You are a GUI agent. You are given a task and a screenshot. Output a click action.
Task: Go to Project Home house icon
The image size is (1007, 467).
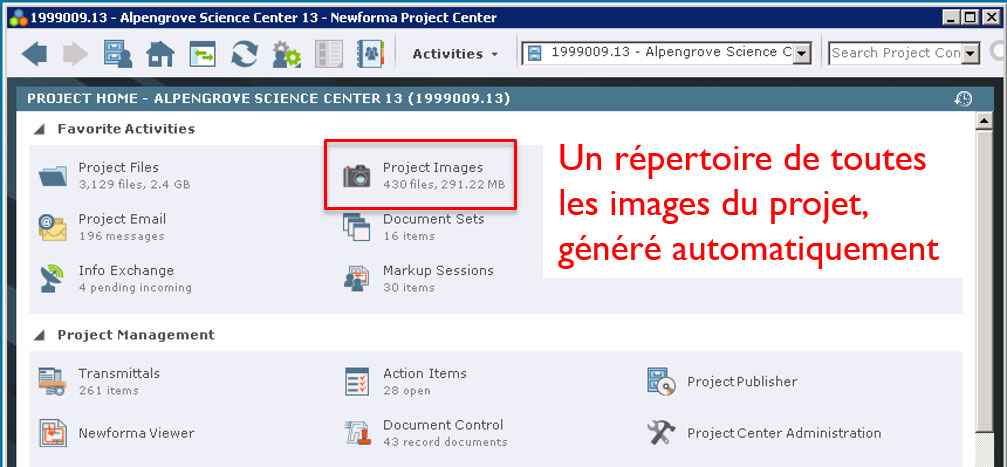pyautogui.click(x=160, y=55)
